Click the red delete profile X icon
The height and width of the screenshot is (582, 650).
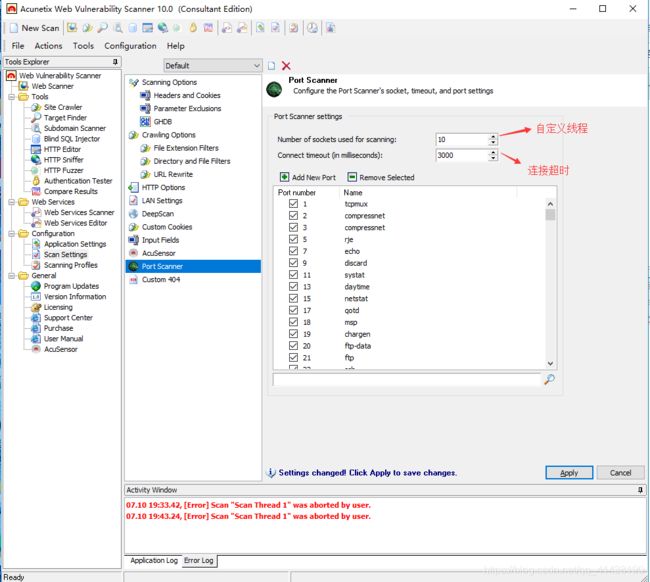(286, 65)
